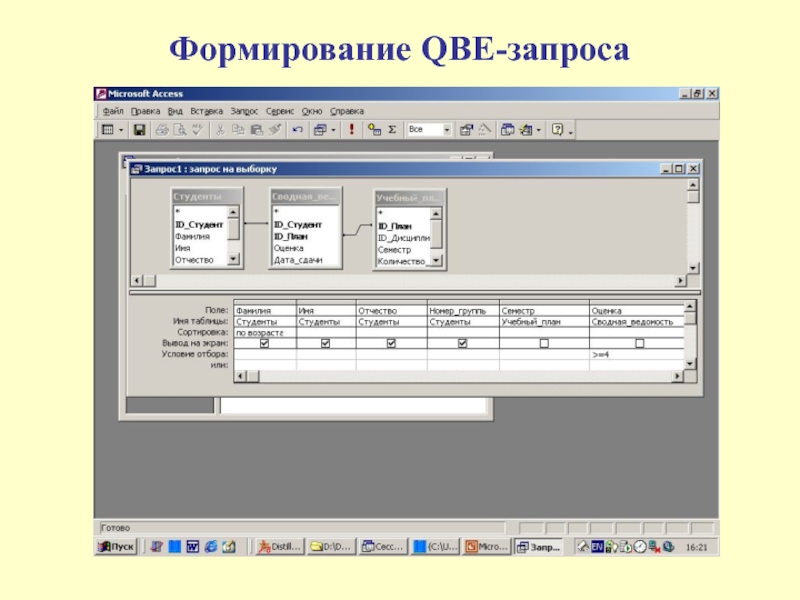800x600 pixels.
Task: Click the Cut scissors icon
Action: coord(220,130)
